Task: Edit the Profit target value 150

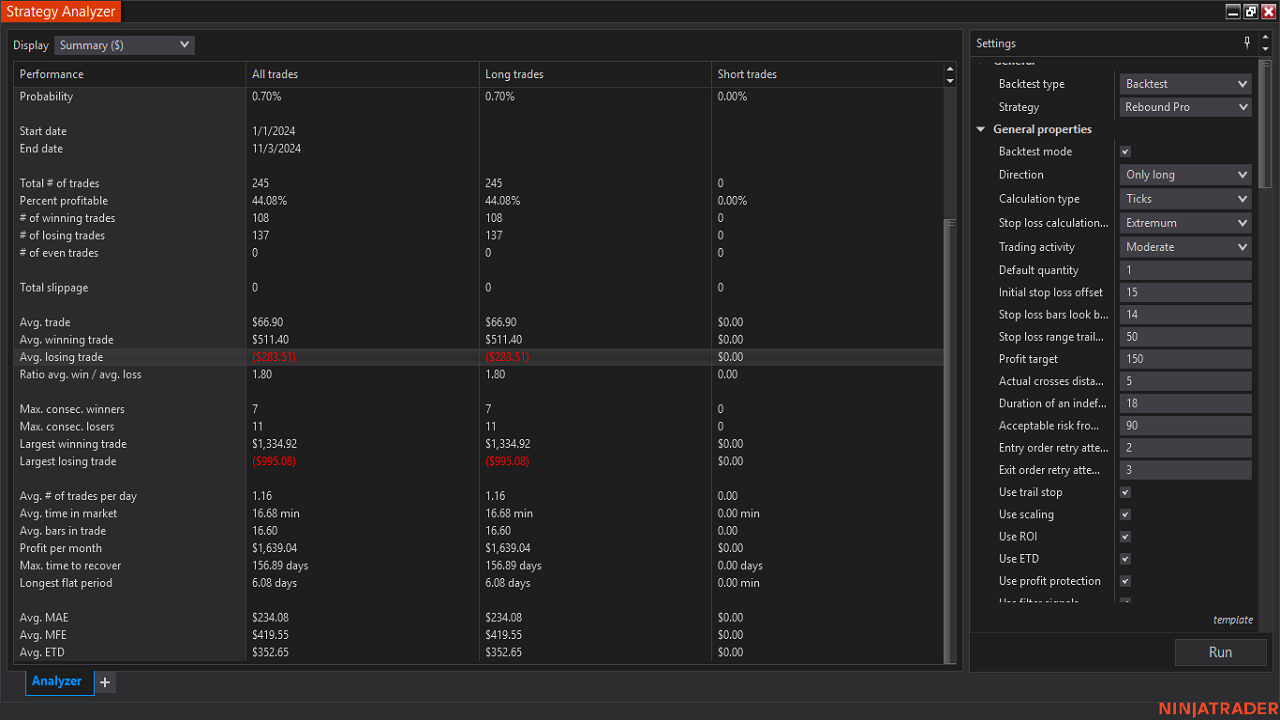Action: 1186,359
